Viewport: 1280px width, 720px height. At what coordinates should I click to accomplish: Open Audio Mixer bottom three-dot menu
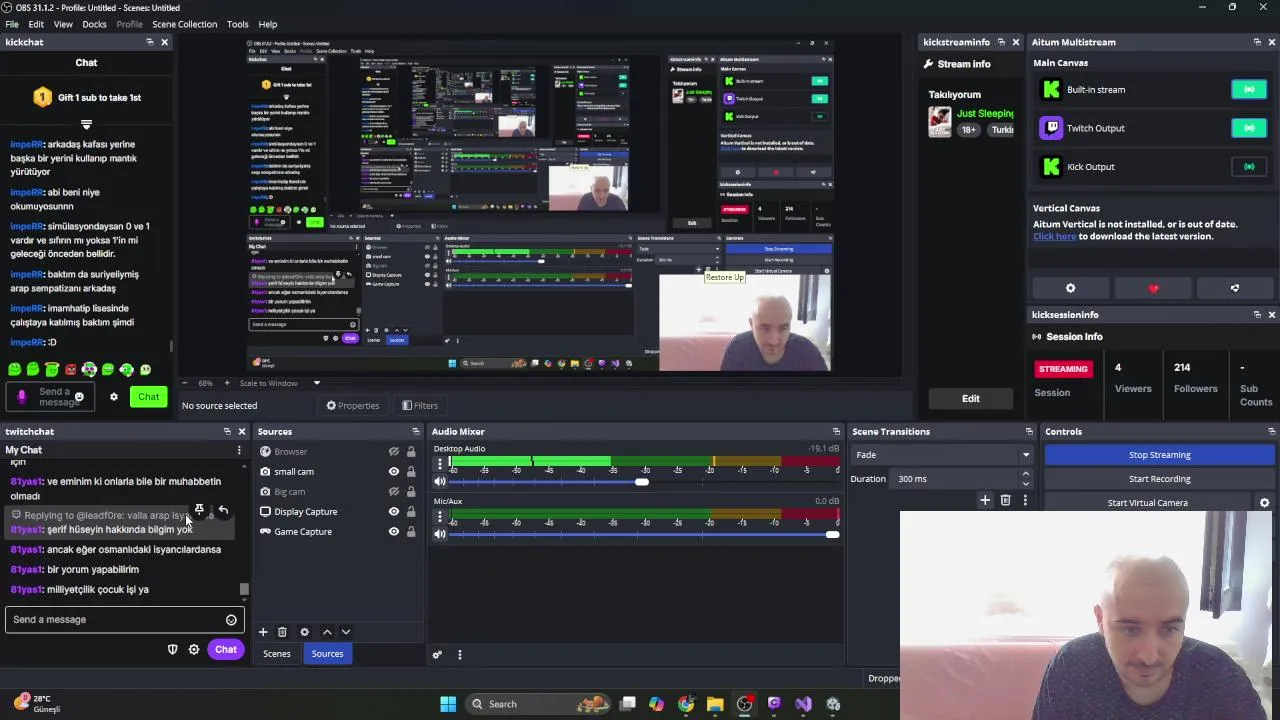(x=459, y=655)
